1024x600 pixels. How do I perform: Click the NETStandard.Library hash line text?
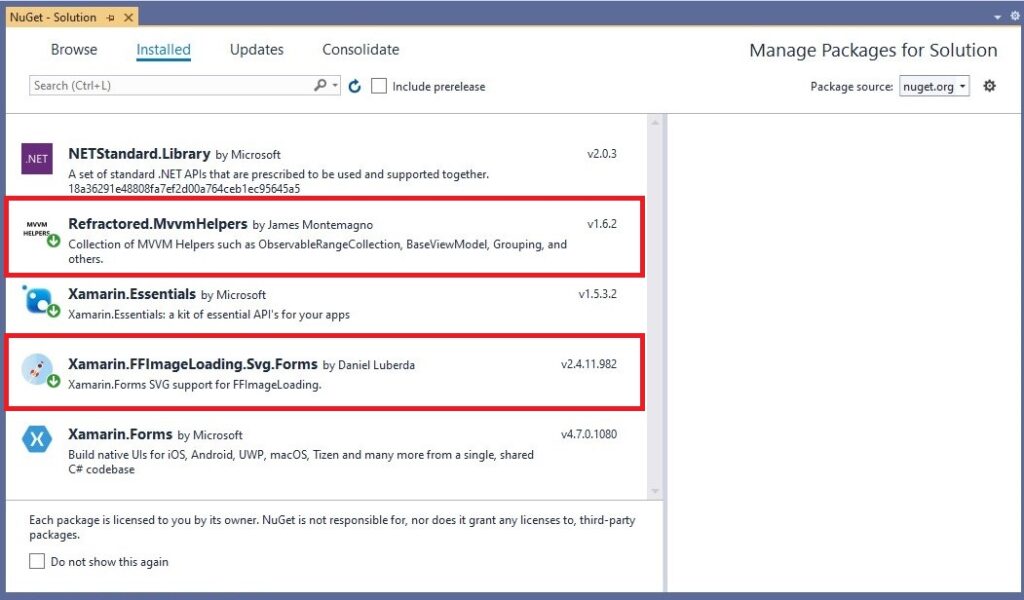[184, 189]
